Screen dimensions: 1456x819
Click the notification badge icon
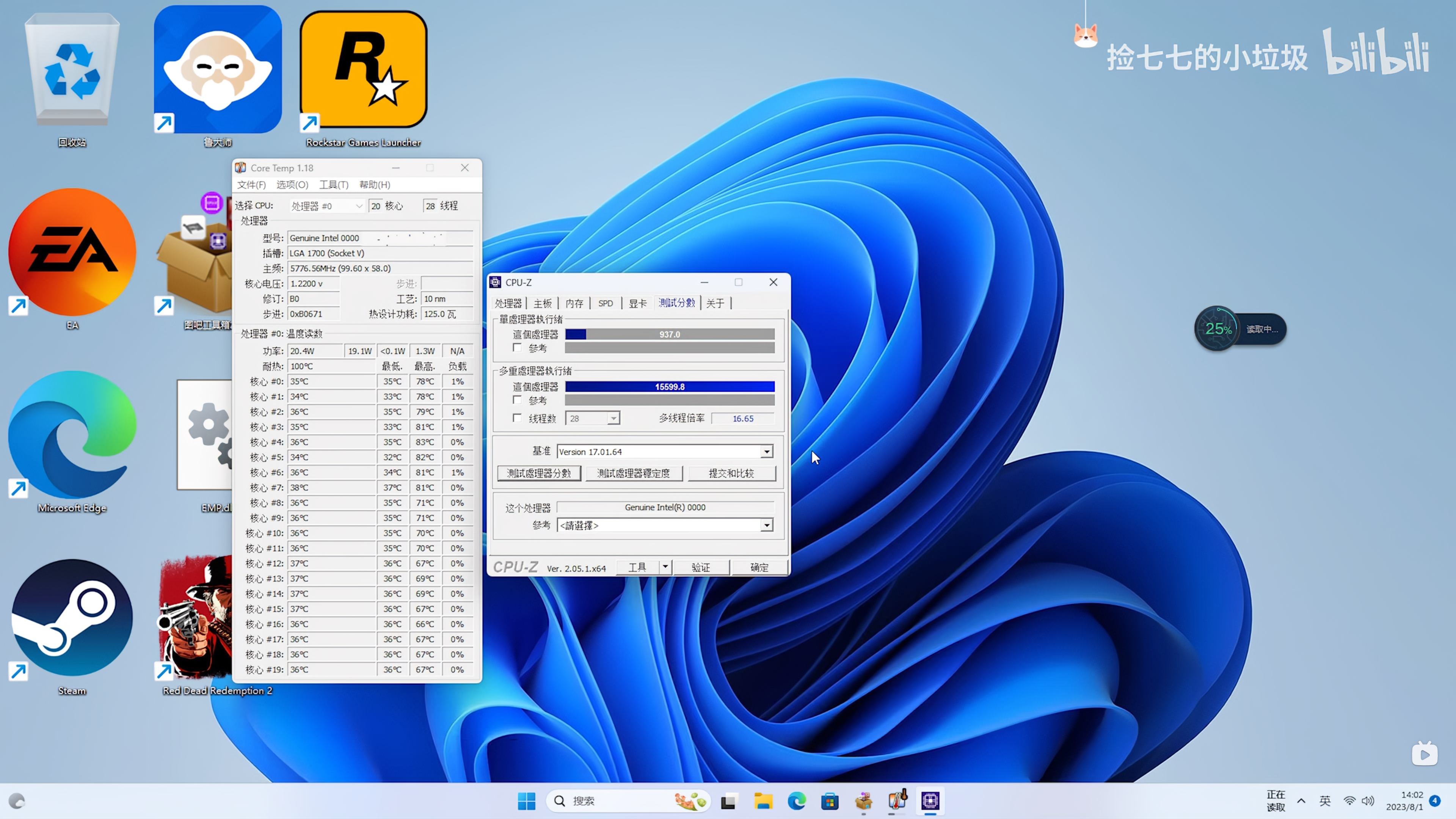(1435, 800)
